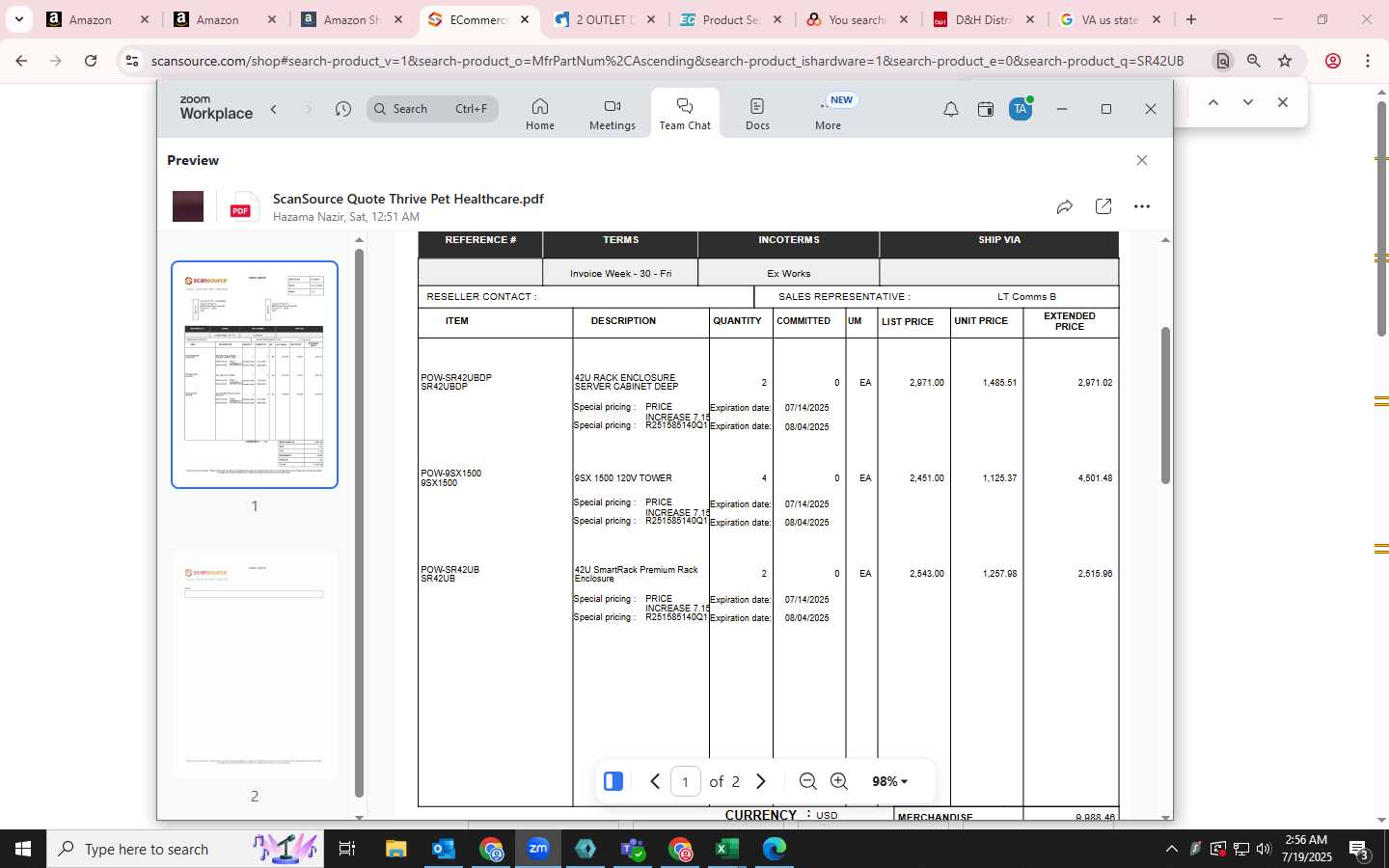Reload the ScanSource page
This screenshot has height=868, width=1389.
coord(91,61)
